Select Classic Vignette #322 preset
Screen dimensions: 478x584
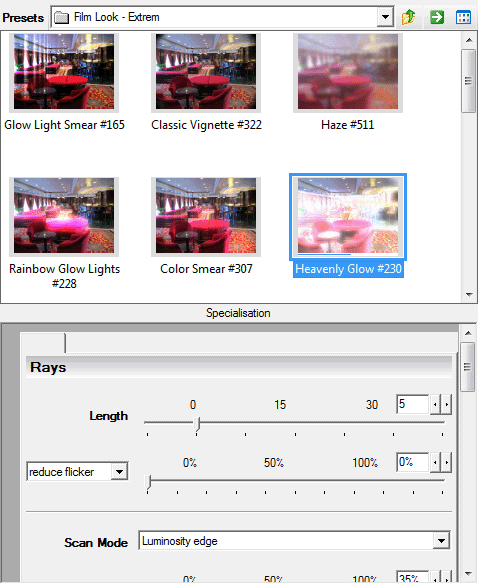[x=206, y=72]
